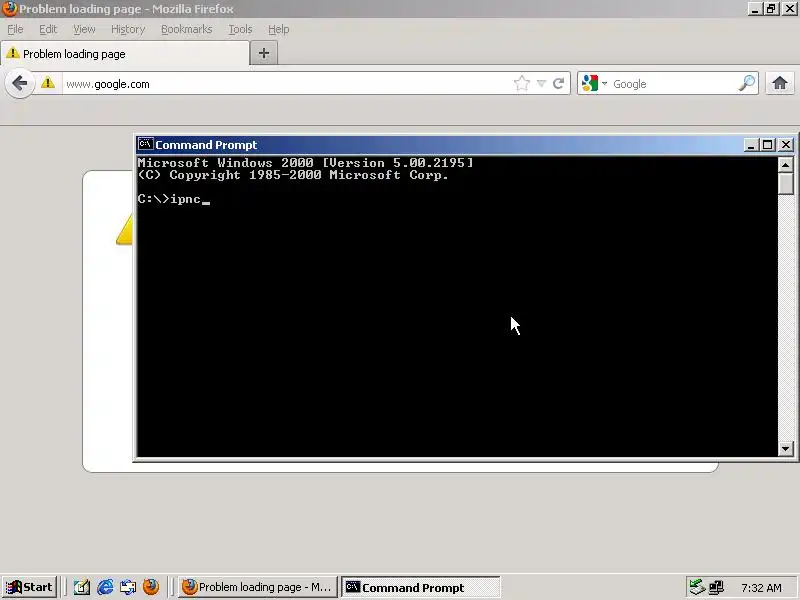
Task: Open the Edit menu
Action: click(48, 30)
